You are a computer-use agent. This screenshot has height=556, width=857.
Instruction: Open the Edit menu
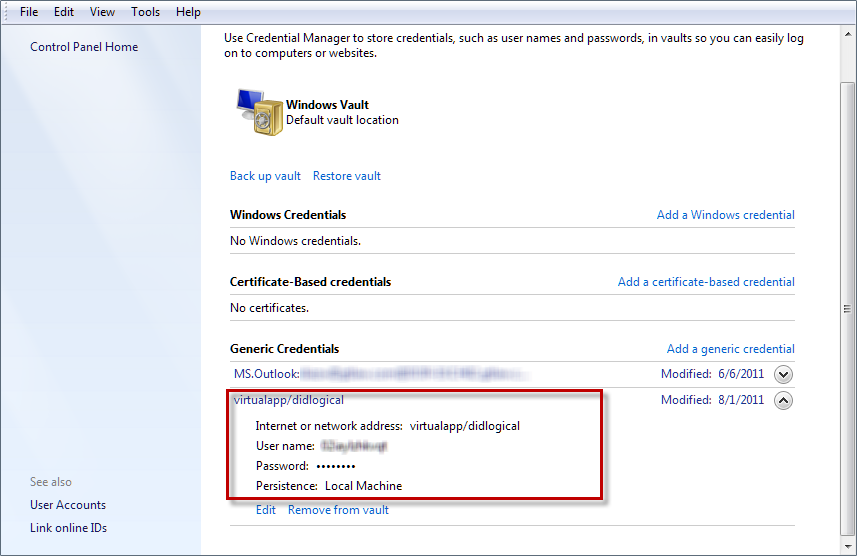point(64,12)
